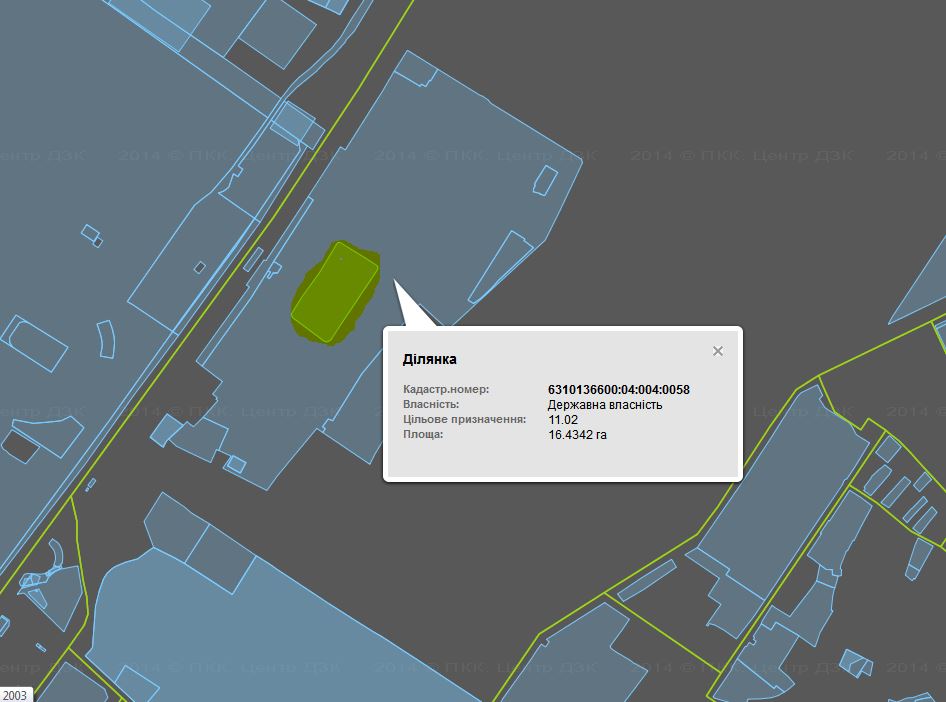Click the popup's white pointer tail

click(410, 308)
